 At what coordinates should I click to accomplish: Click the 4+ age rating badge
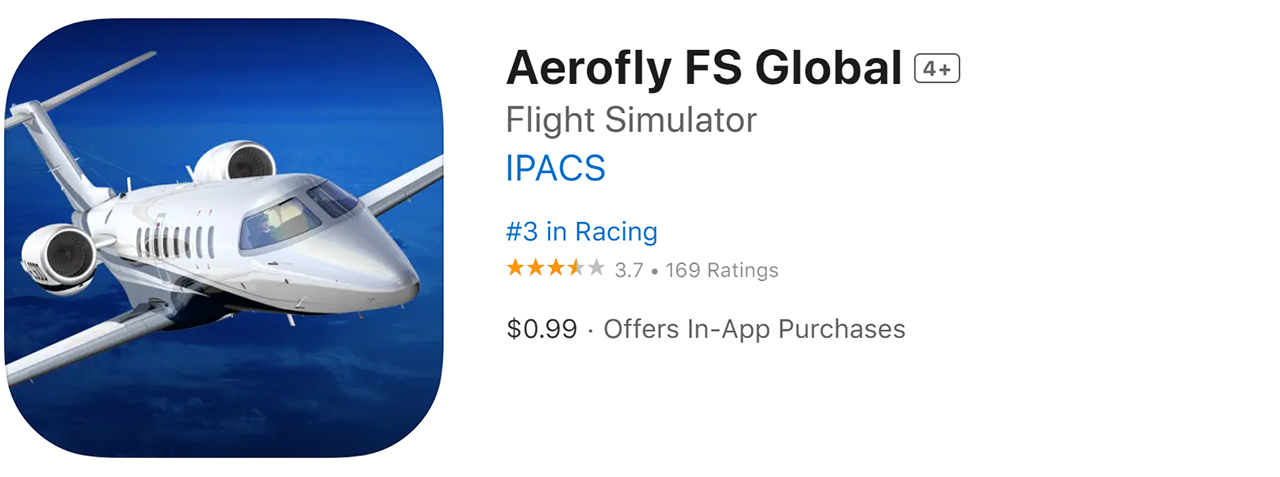[x=937, y=69]
